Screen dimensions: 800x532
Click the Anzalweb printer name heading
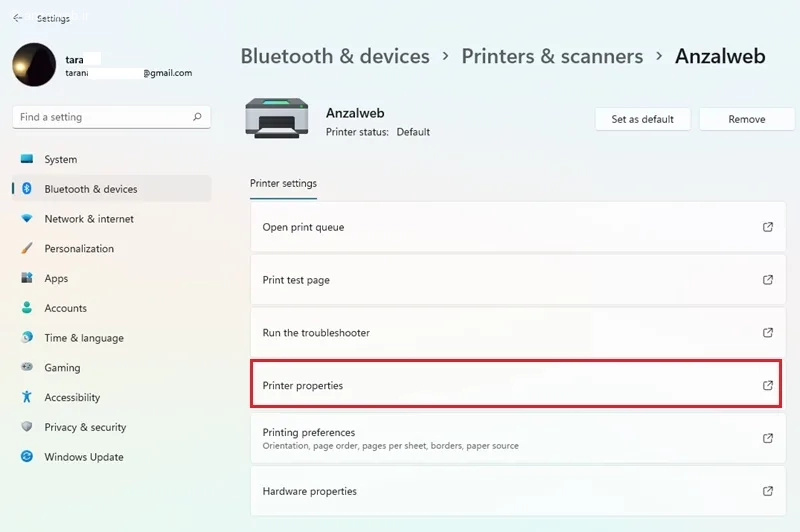pyautogui.click(x=355, y=113)
